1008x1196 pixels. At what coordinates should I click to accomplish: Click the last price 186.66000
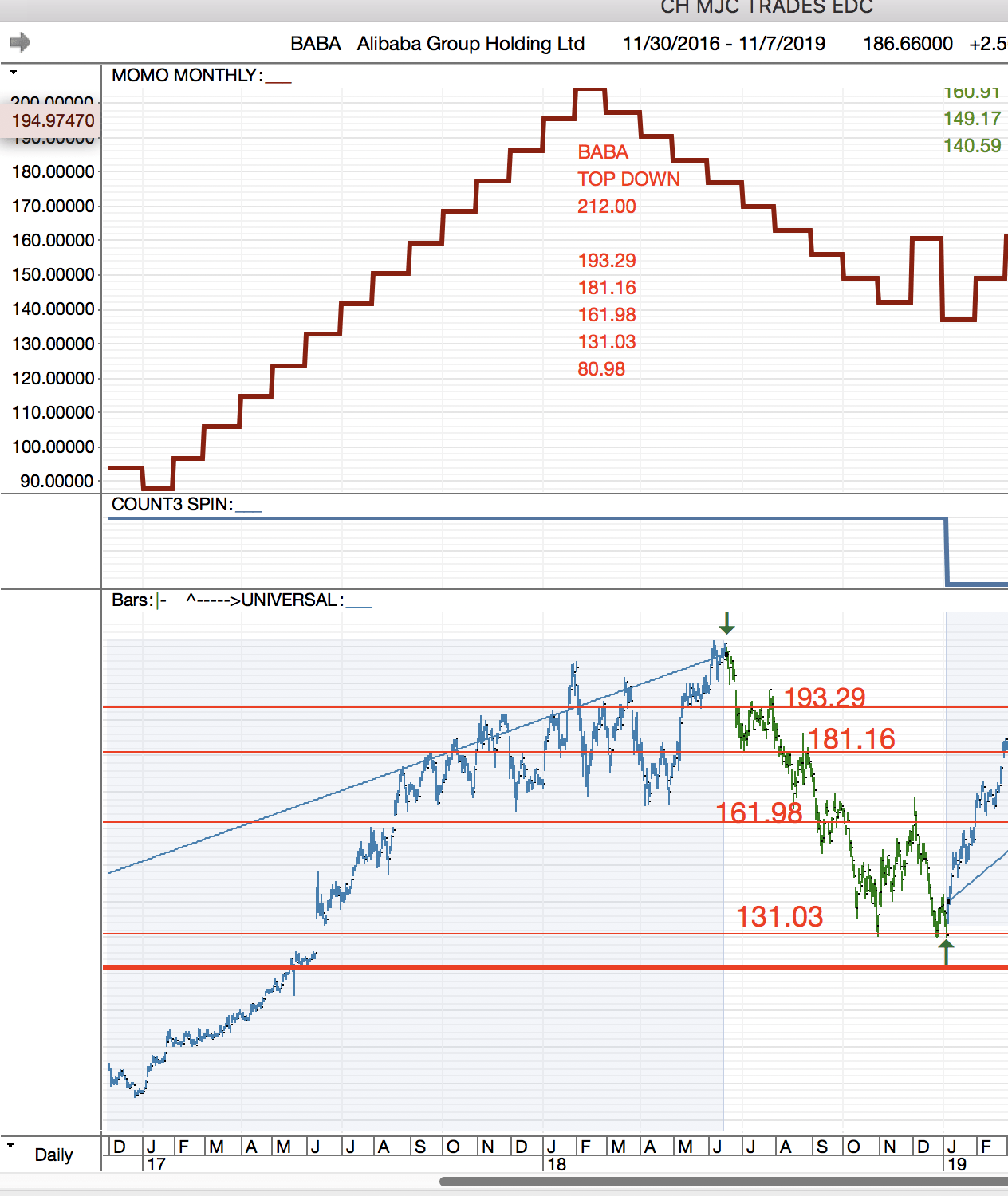[x=908, y=44]
